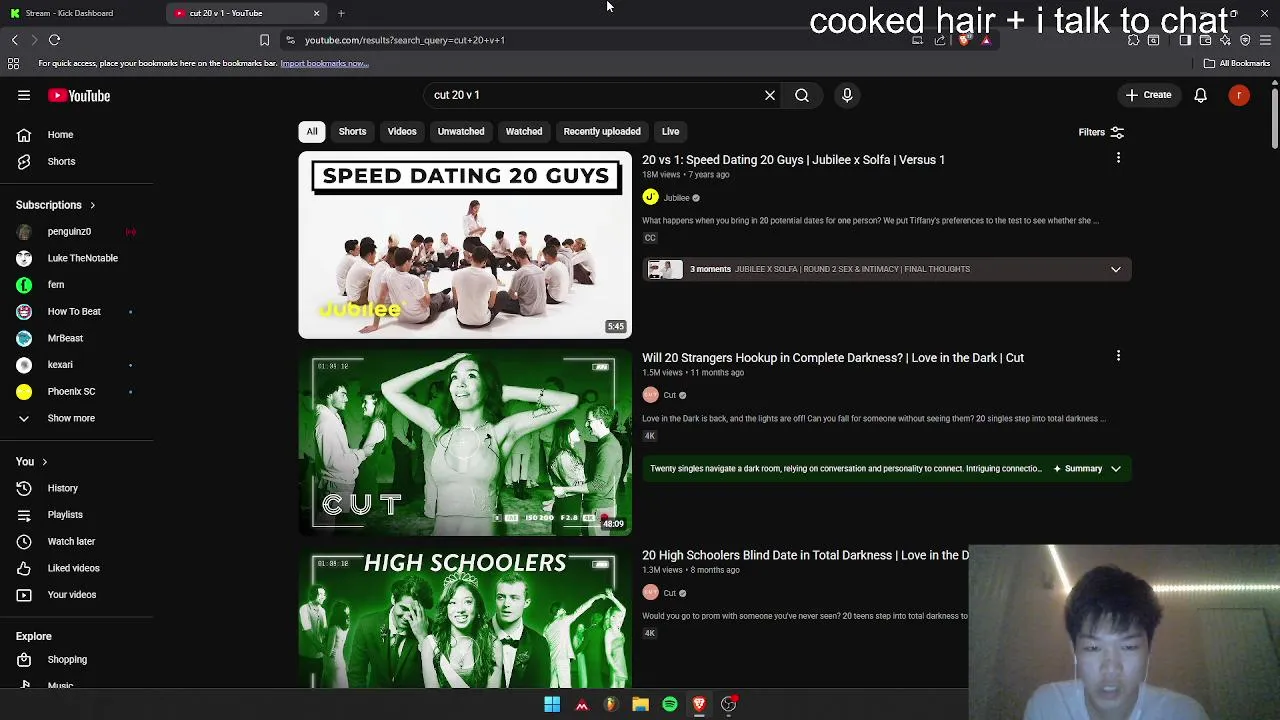1280x720 pixels.
Task: Open Will 20 Strangers Hookup video title
Action: (833, 358)
